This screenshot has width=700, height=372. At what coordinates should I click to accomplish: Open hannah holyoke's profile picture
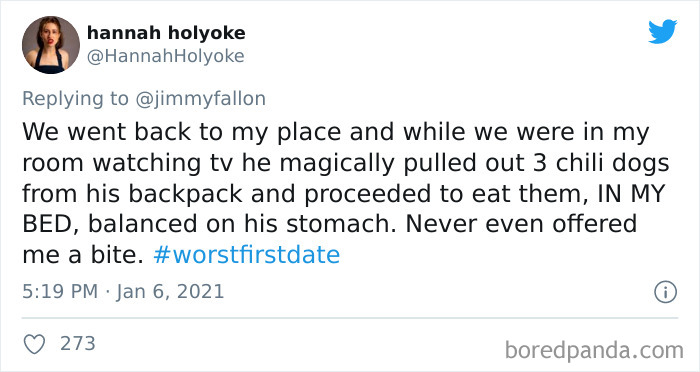pyautogui.click(x=51, y=45)
